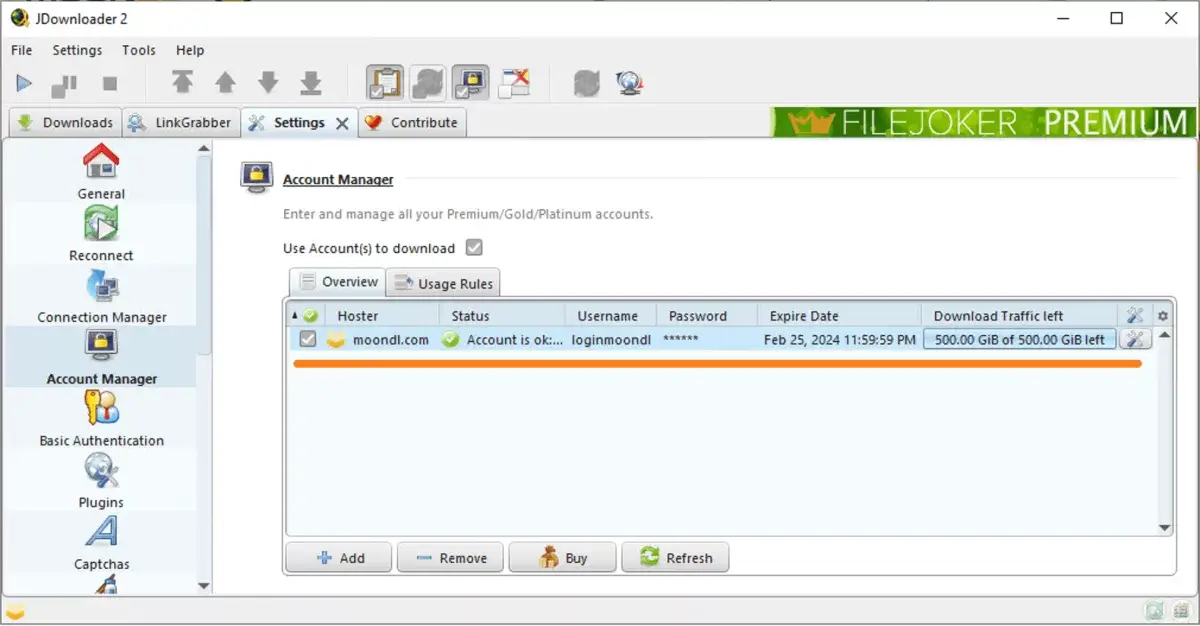Click the sidebar scroll down arrow
This screenshot has height=626, width=1200.
click(204, 586)
